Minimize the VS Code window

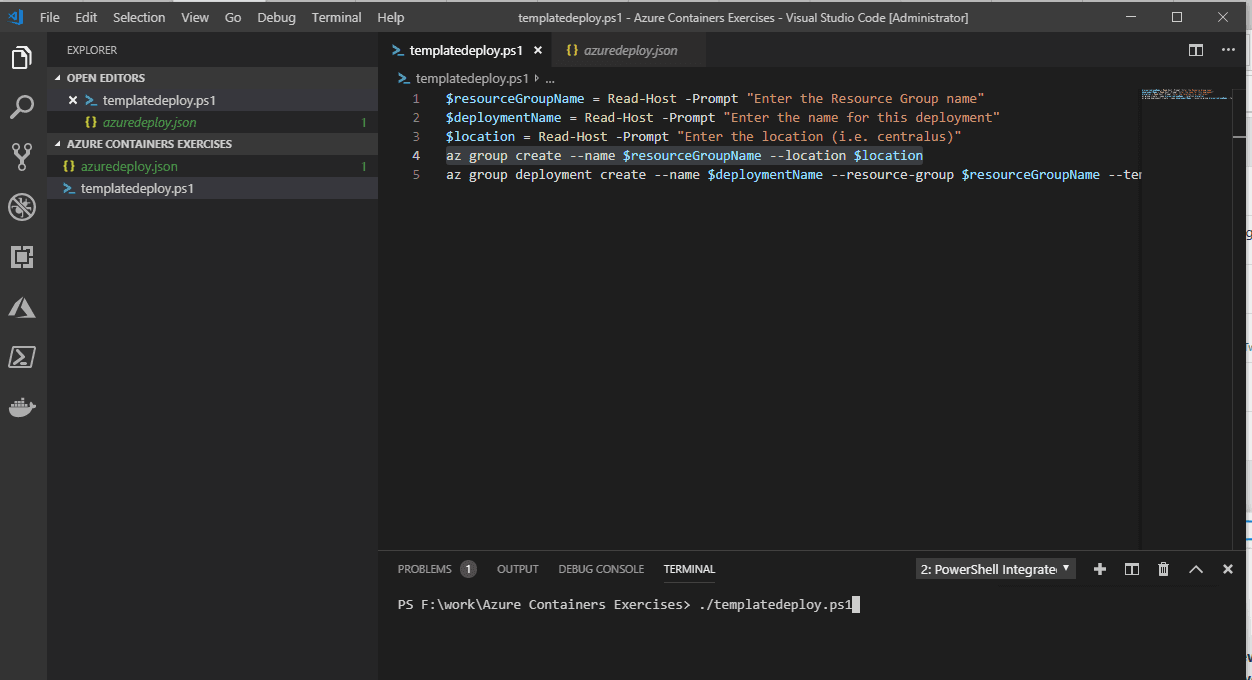click(1131, 17)
